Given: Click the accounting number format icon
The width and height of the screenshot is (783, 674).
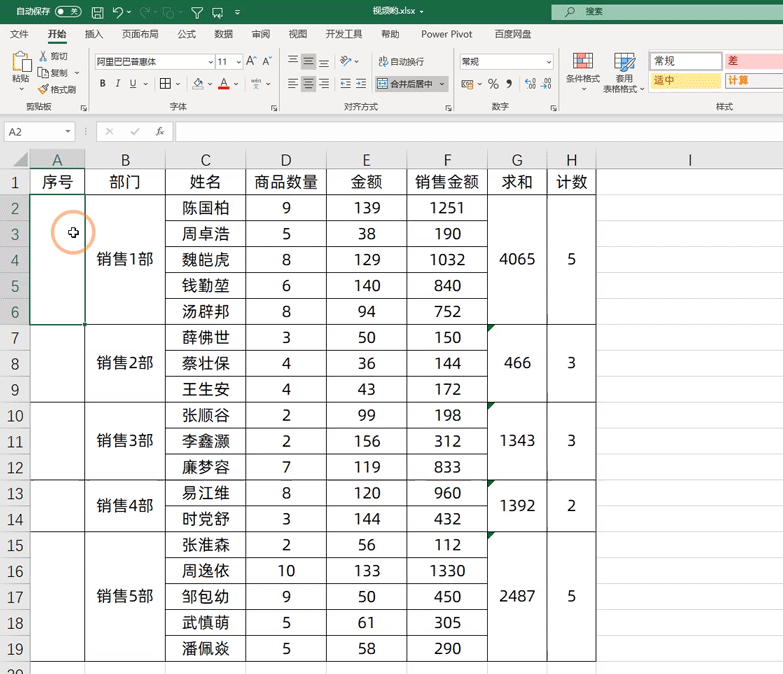Looking at the screenshot, I should [x=467, y=84].
